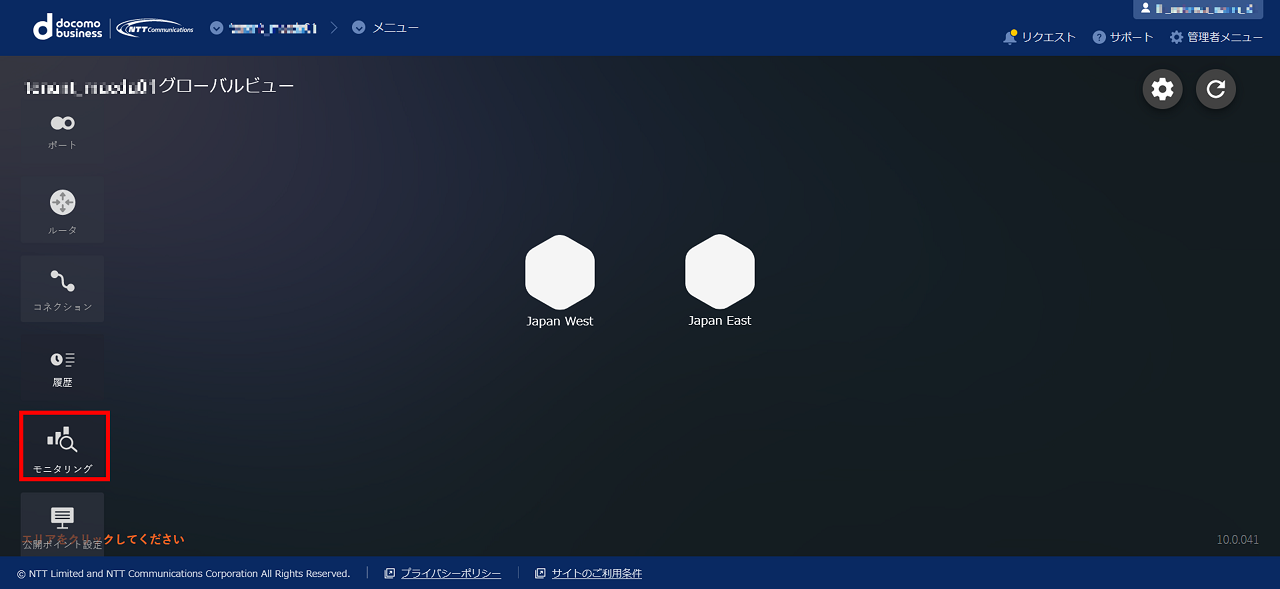
Task: Open the user account badge
Action: (x=1195, y=9)
